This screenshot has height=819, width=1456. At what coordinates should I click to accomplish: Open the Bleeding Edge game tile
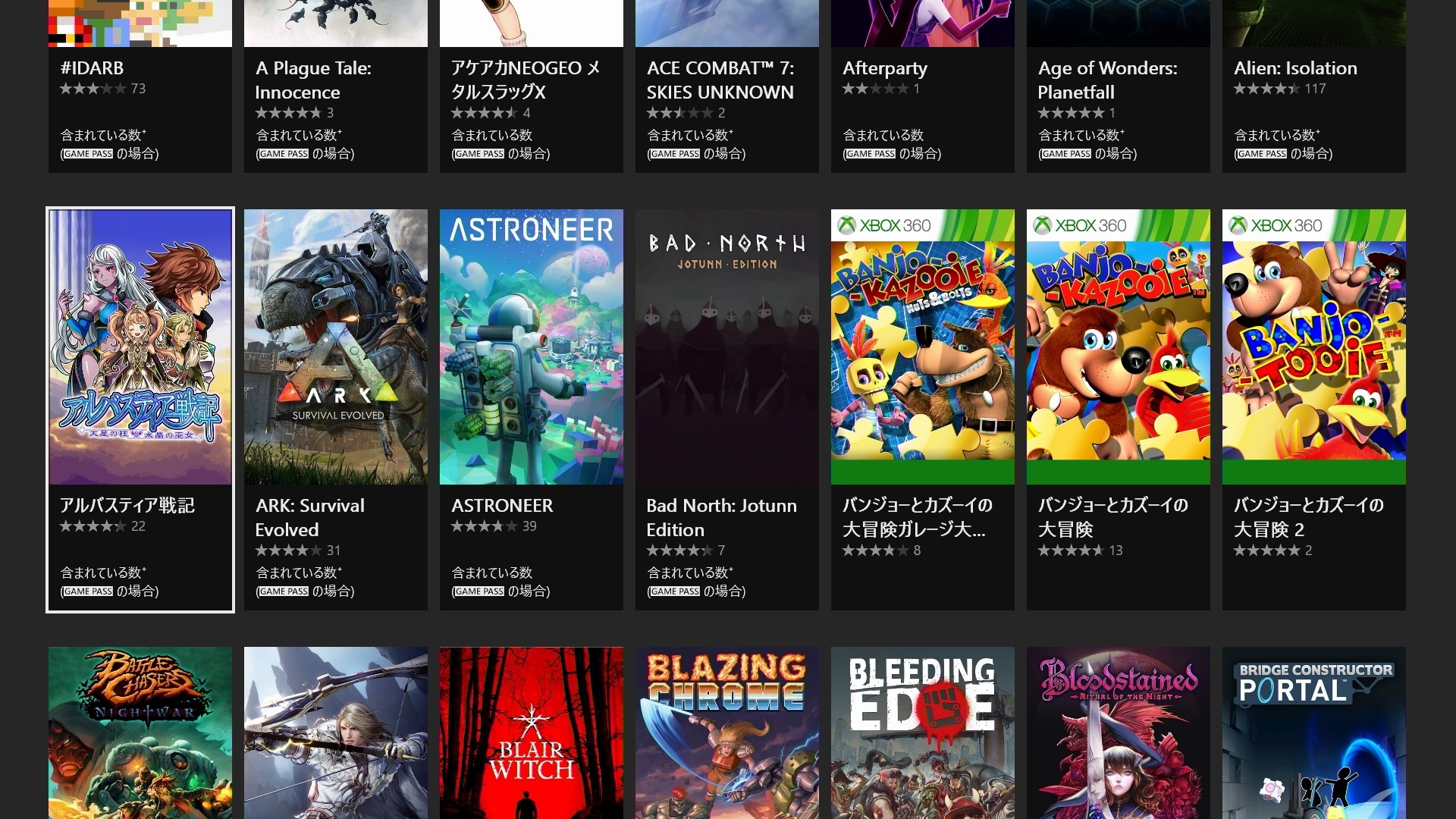(x=922, y=732)
